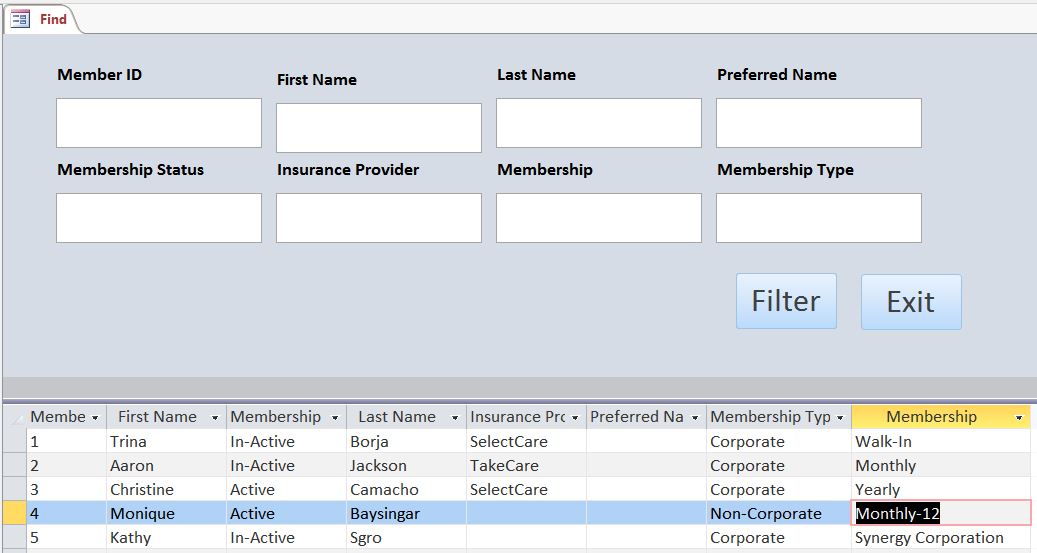Focus the Insurance Provider text box
The height and width of the screenshot is (553, 1037).
378,218
